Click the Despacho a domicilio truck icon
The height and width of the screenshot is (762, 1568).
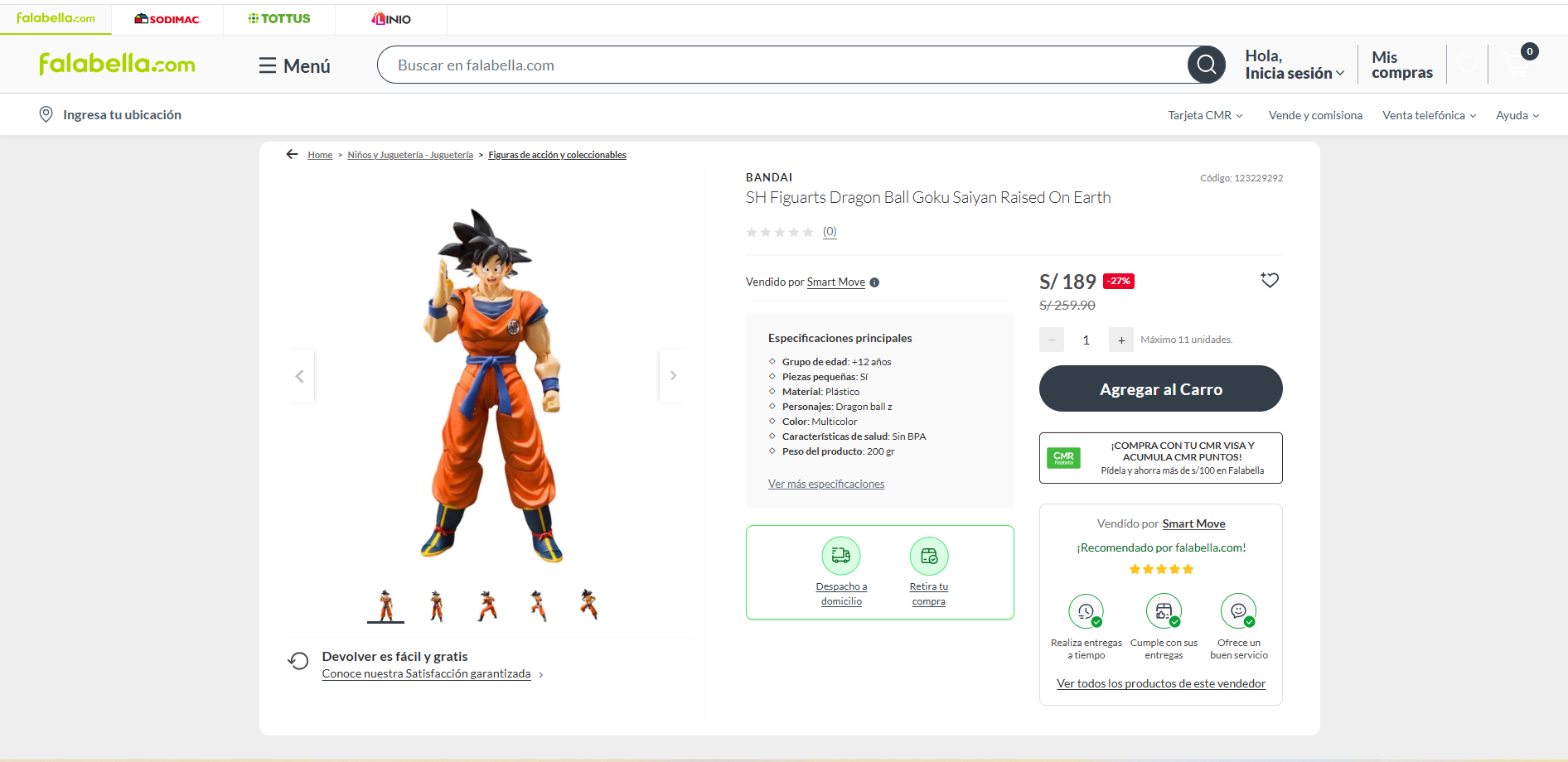(x=841, y=556)
